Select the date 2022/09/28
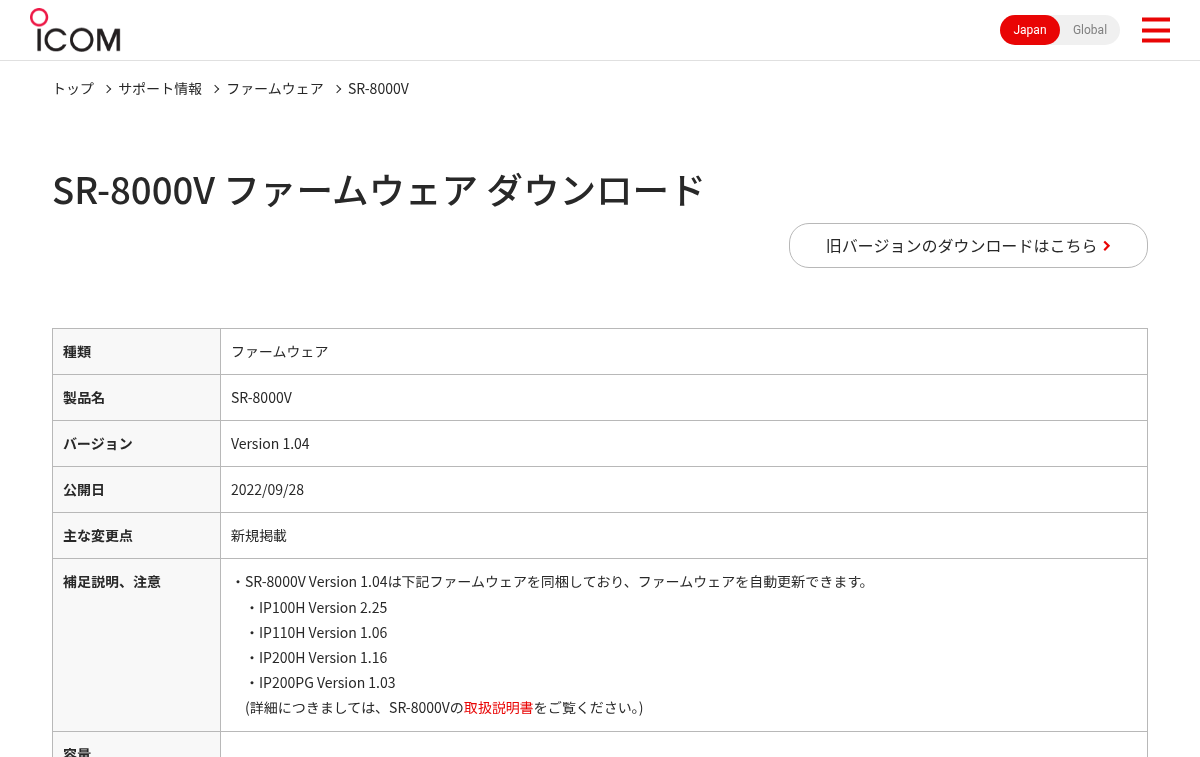Viewport: 1200px width, 757px height. (267, 489)
